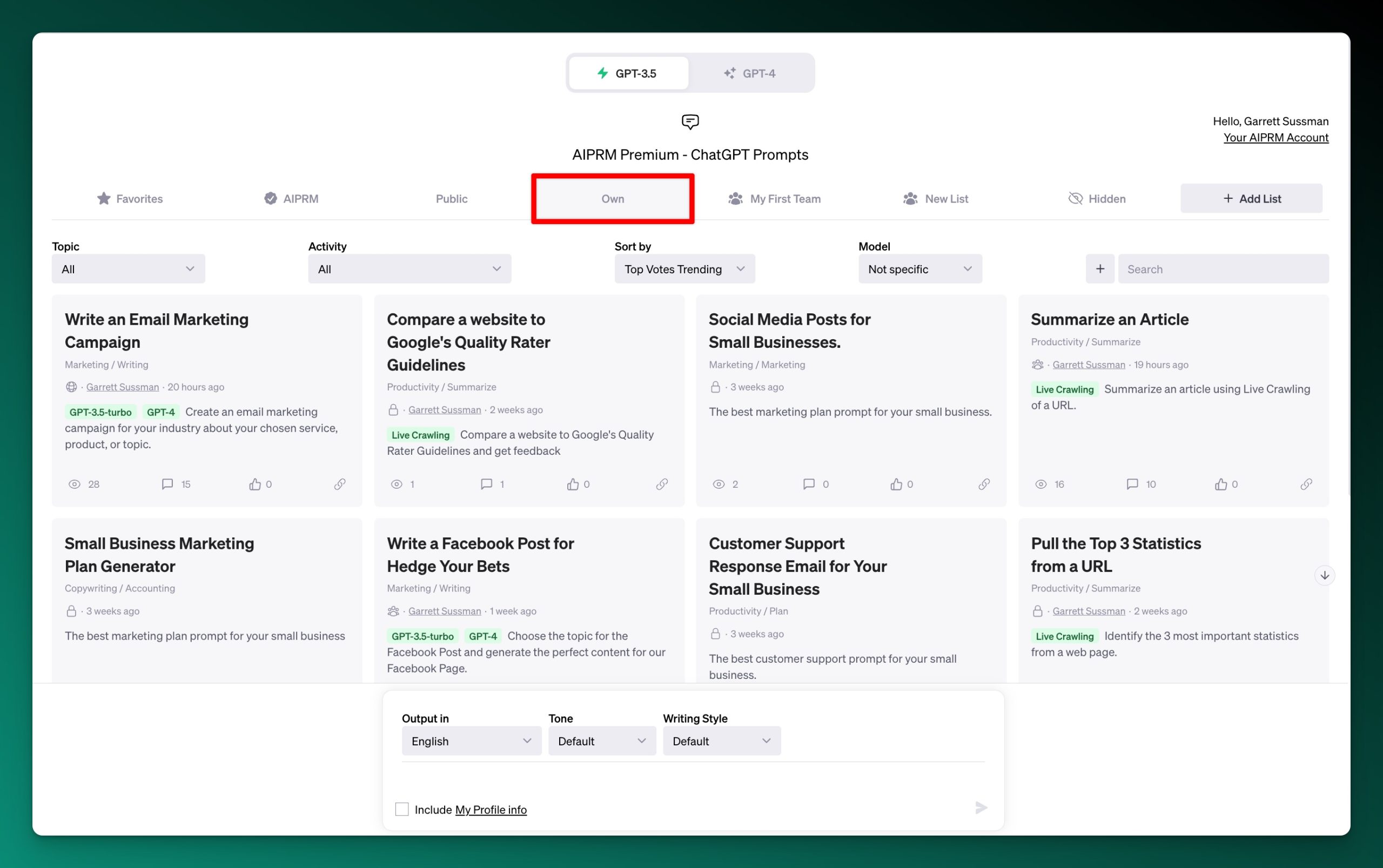Copy link icon on Summarize an Article card
The width and height of the screenshot is (1383, 868).
(1306, 484)
